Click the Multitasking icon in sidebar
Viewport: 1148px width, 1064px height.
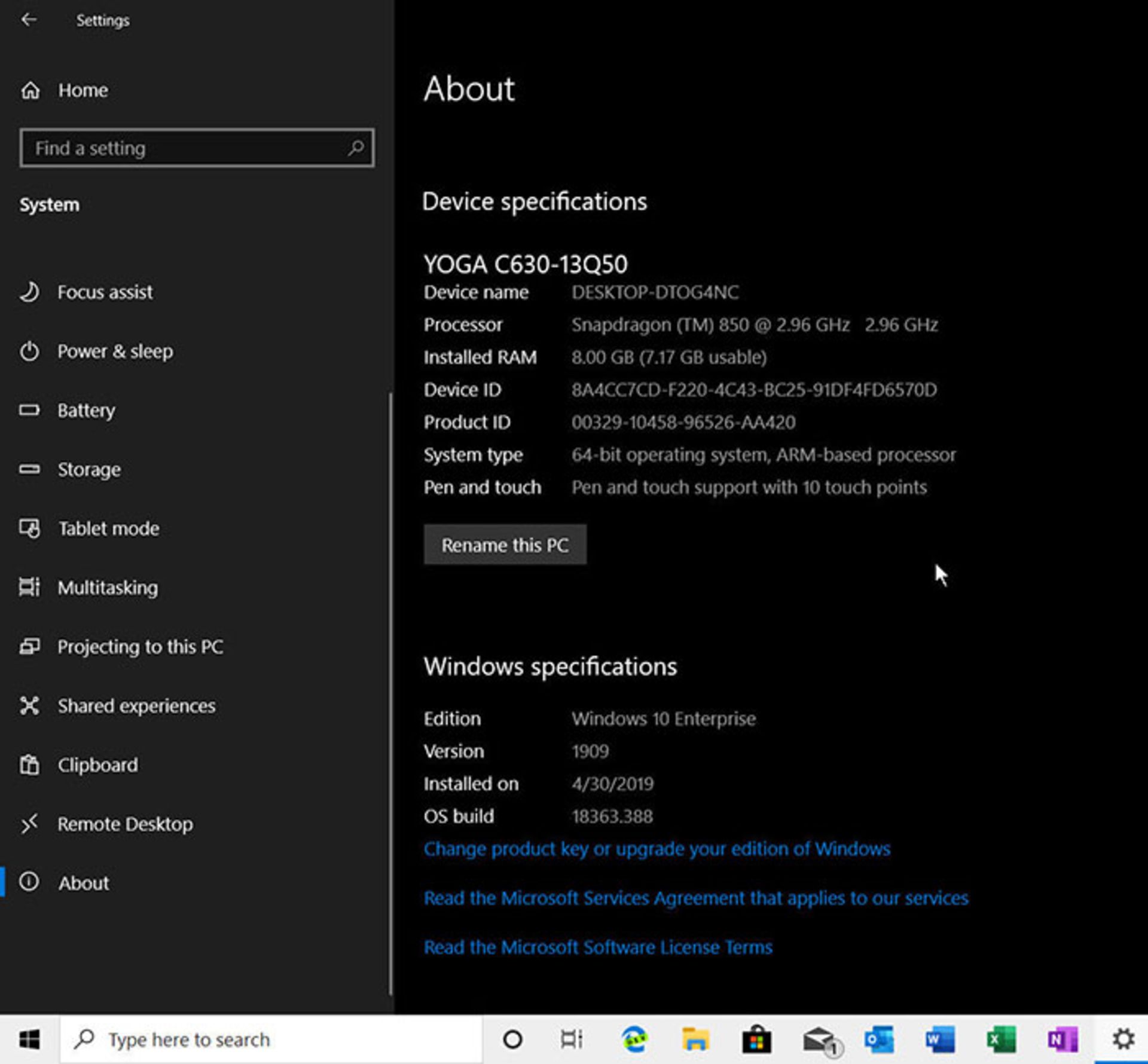[32, 587]
